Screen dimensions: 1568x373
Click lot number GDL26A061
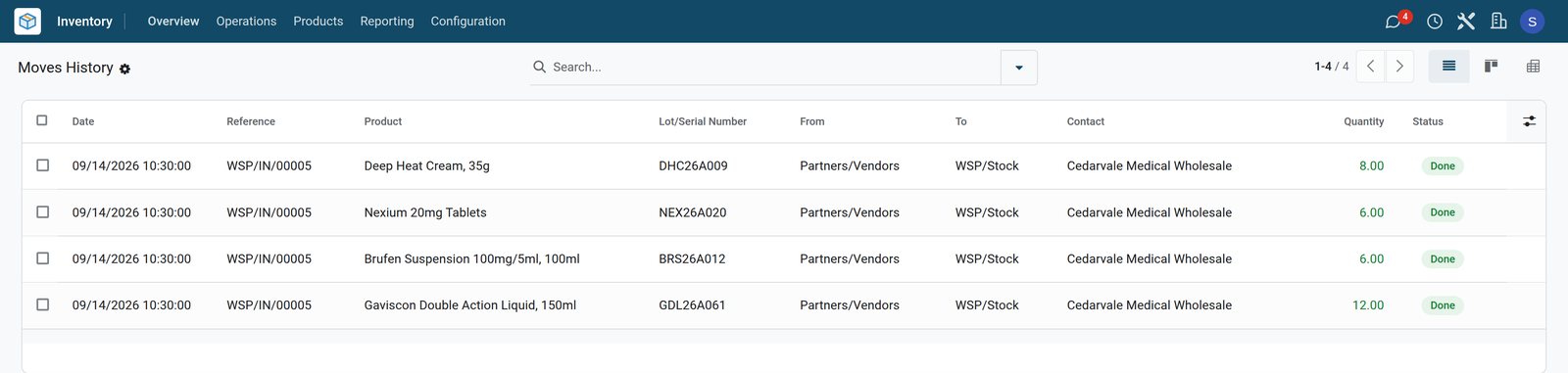[692, 304]
